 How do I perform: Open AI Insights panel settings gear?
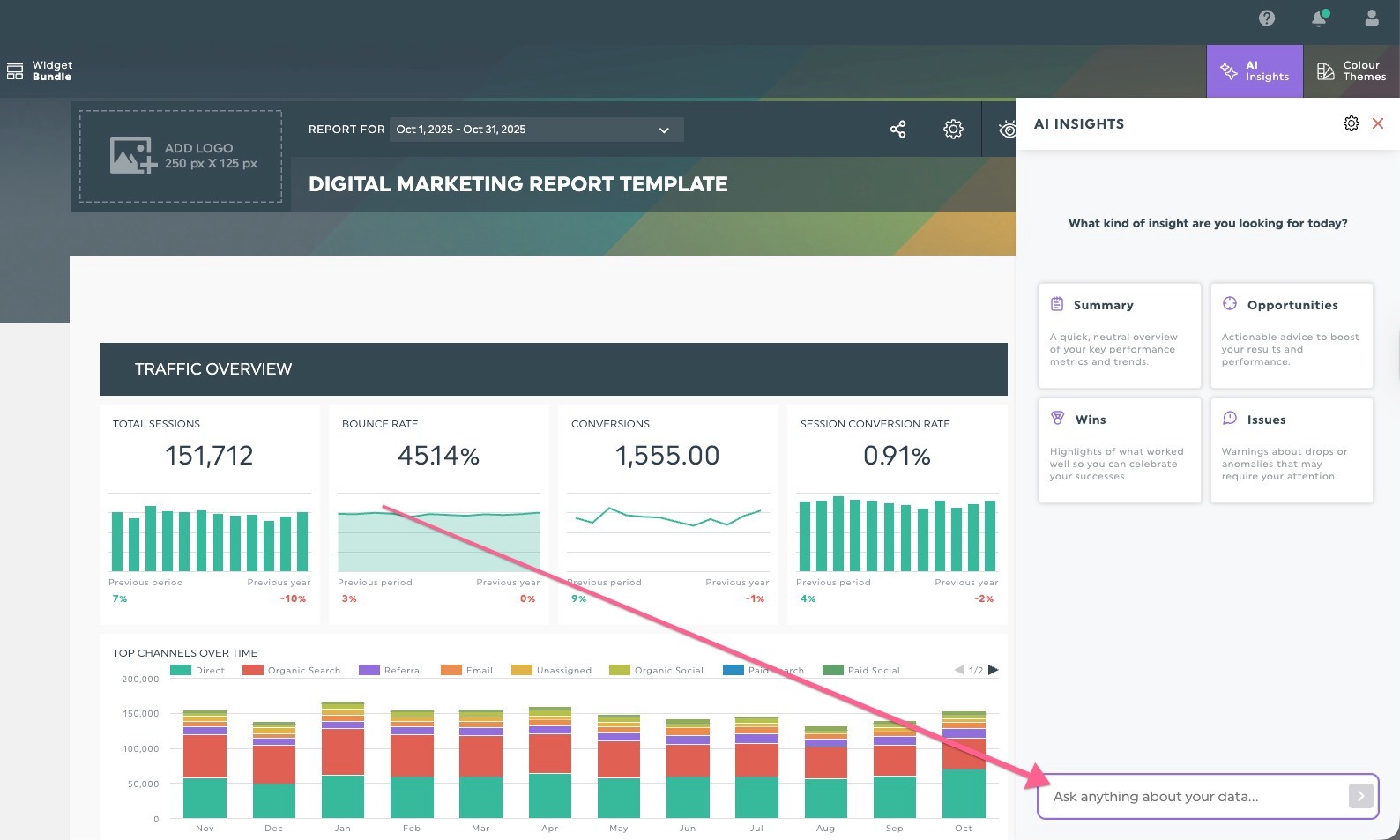(1351, 123)
